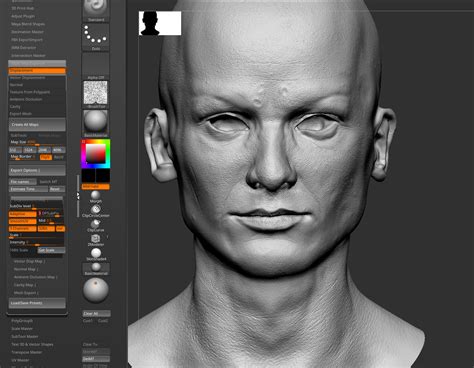474x368 pixels.
Task: Adjust the Map Size slider
Action: point(37,143)
